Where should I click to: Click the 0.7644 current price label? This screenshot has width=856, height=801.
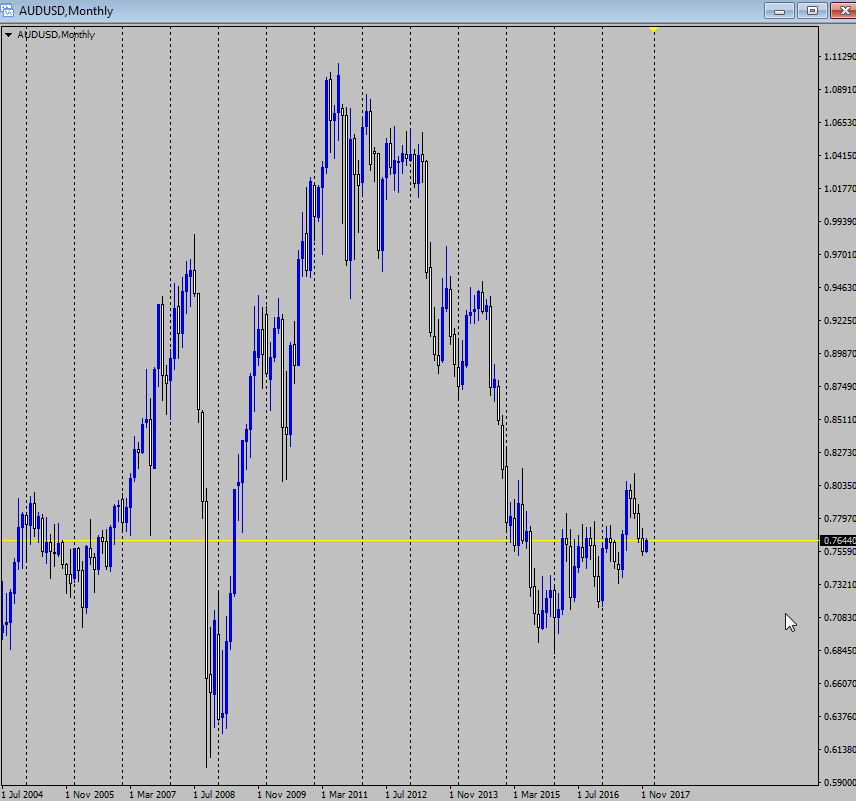[x=838, y=541]
